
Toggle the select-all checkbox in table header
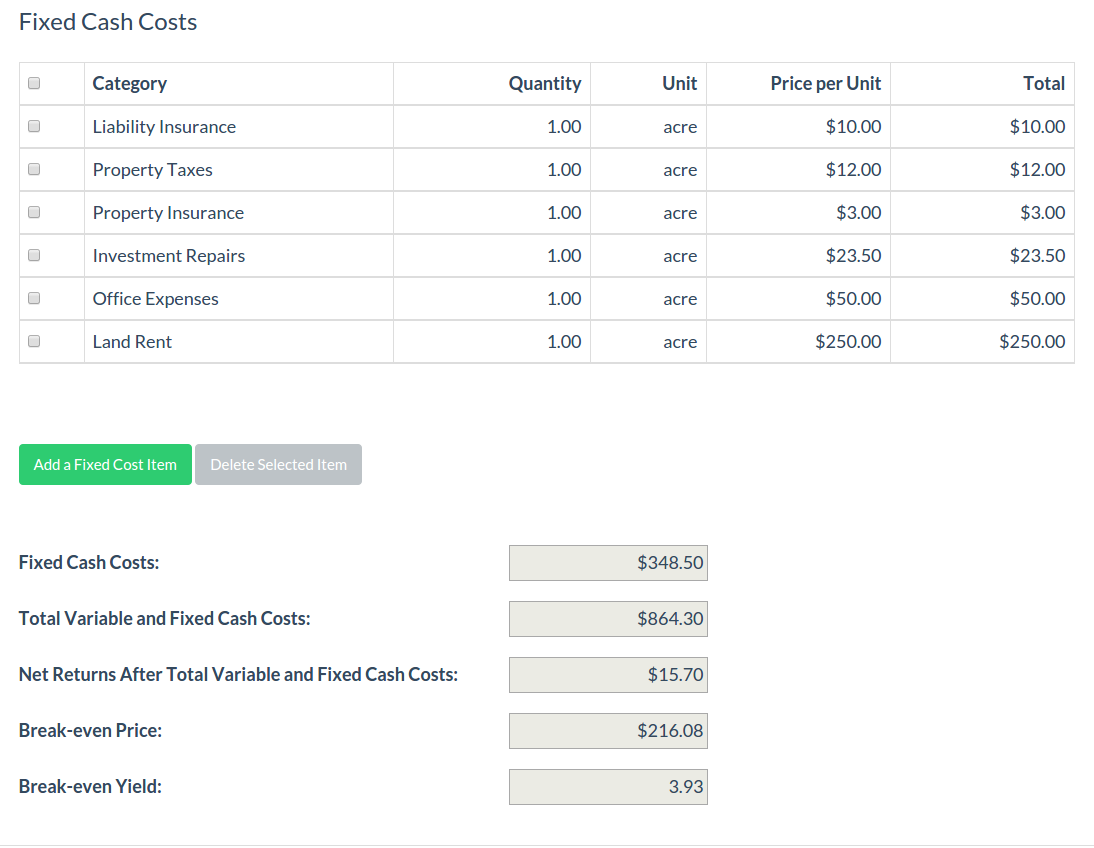[x=34, y=84]
